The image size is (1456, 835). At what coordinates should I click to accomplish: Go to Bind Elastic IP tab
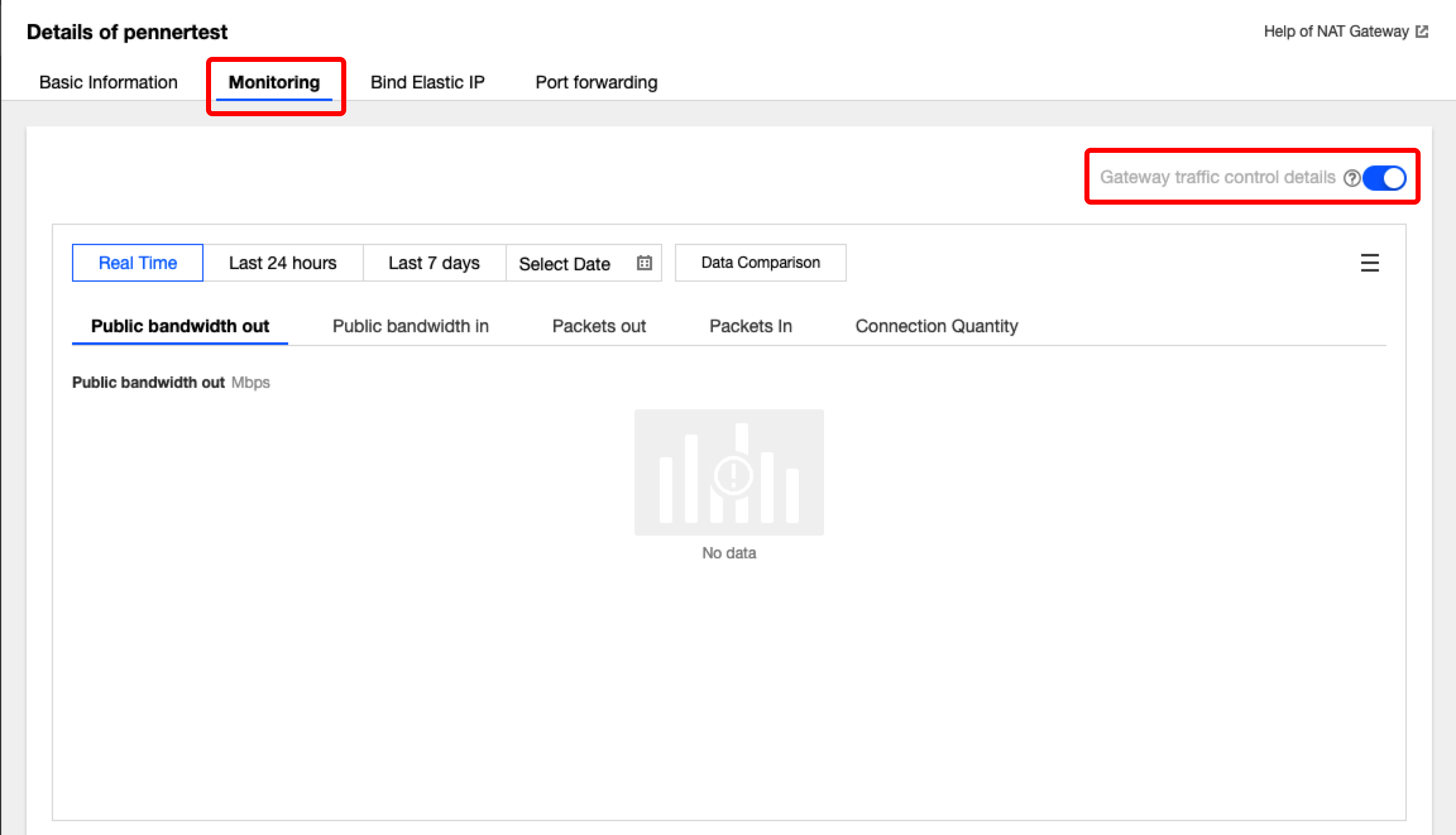(x=427, y=82)
